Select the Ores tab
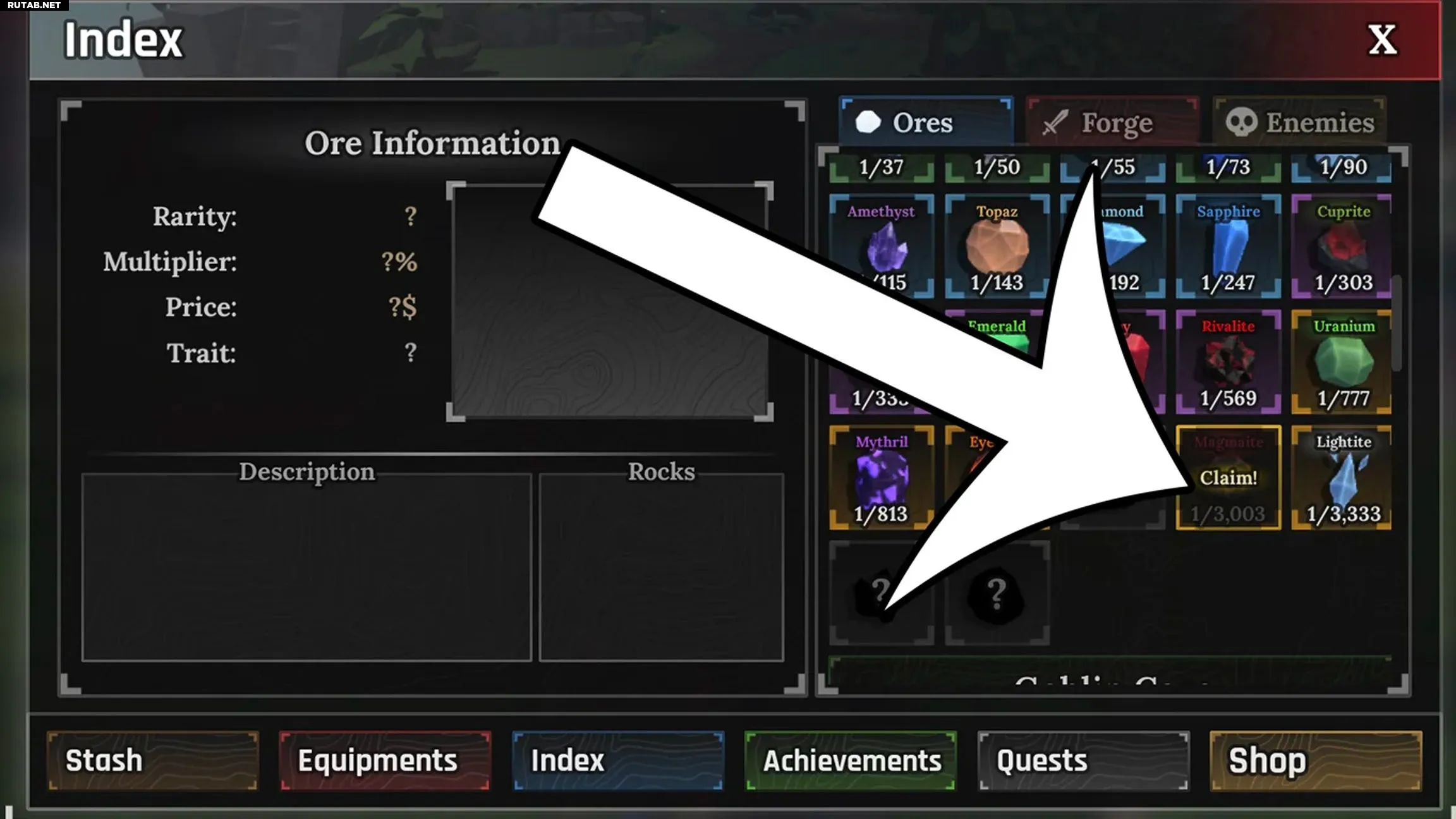 click(x=926, y=121)
